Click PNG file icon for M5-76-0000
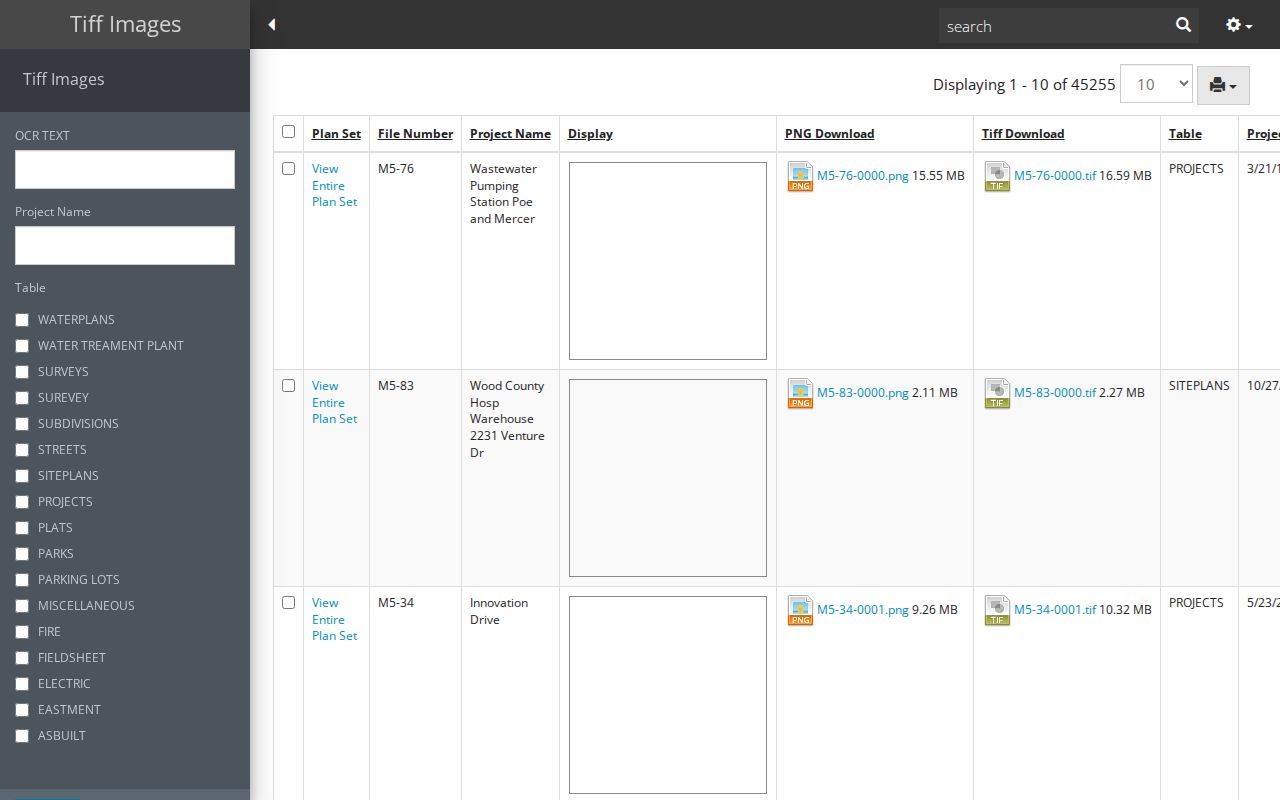 tap(800, 176)
